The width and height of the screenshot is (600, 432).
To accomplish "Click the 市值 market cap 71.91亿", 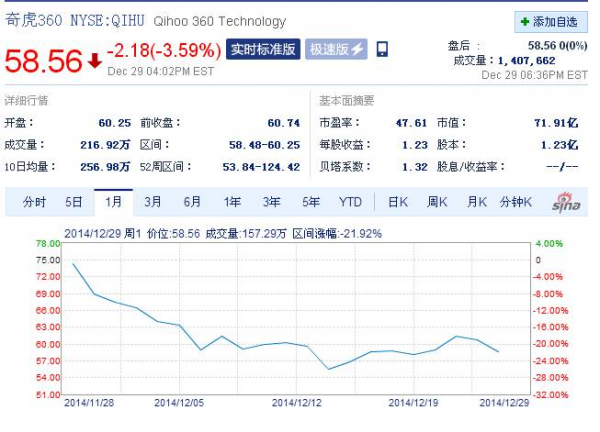I will [x=556, y=123].
